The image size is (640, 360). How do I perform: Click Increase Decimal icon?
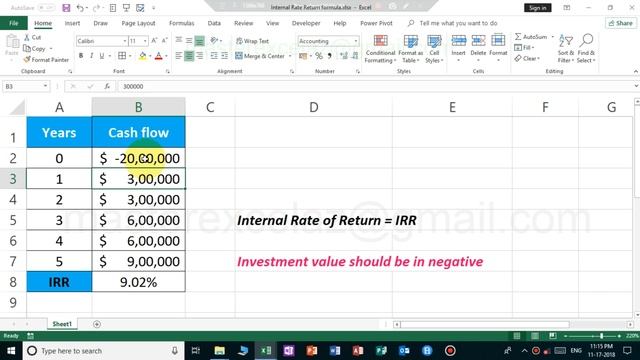point(344,56)
